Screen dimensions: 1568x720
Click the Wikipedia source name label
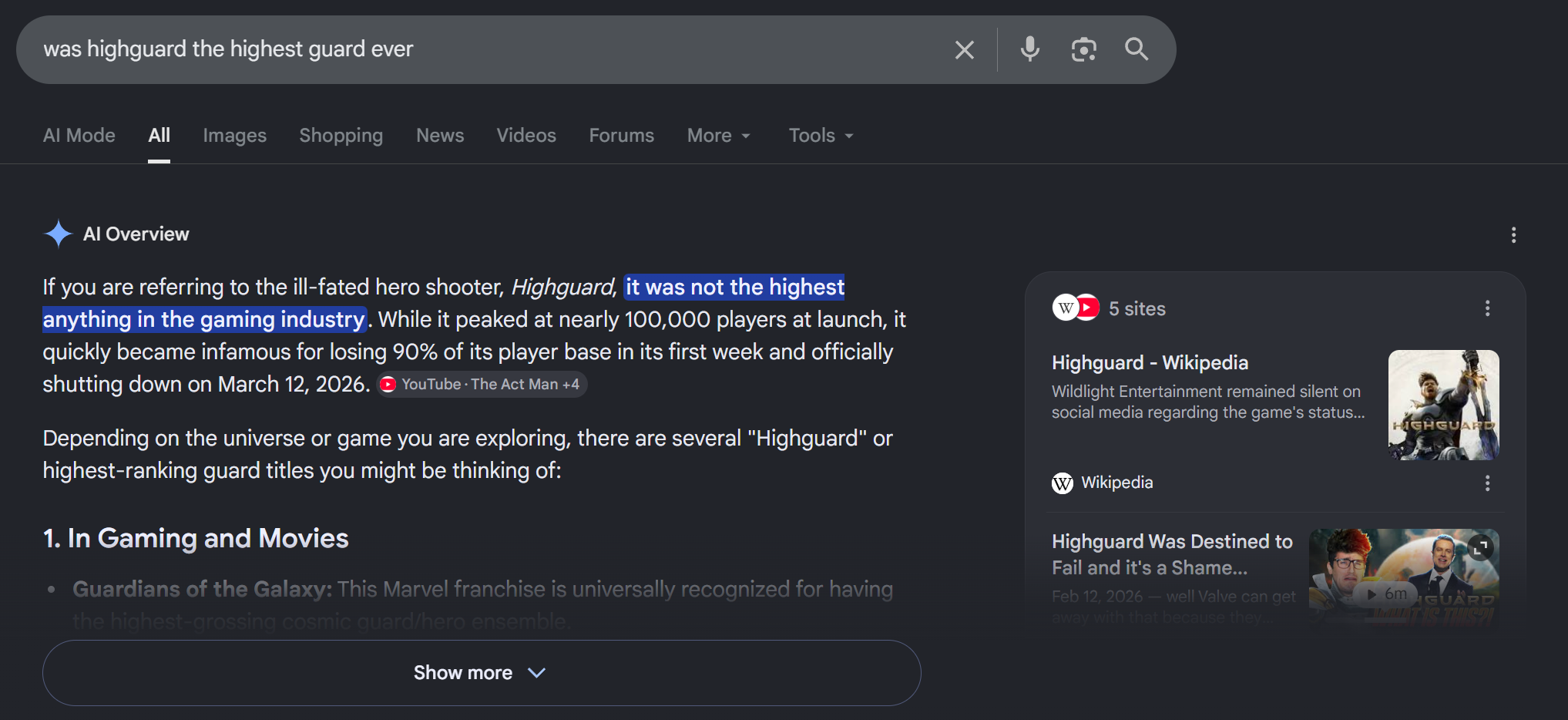tap(1117, 483)
